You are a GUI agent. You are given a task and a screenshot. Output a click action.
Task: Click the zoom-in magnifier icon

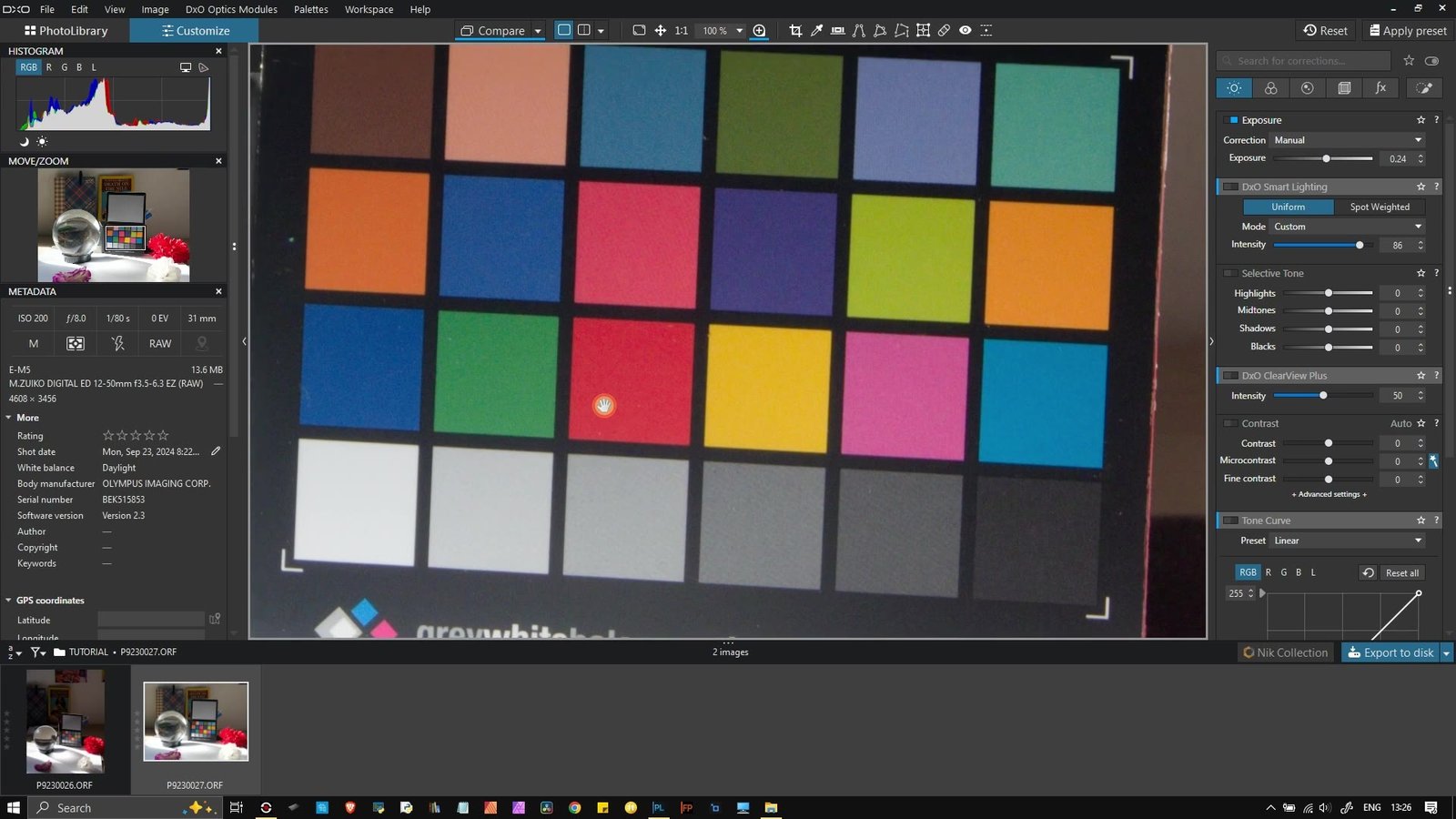[759, 30]
